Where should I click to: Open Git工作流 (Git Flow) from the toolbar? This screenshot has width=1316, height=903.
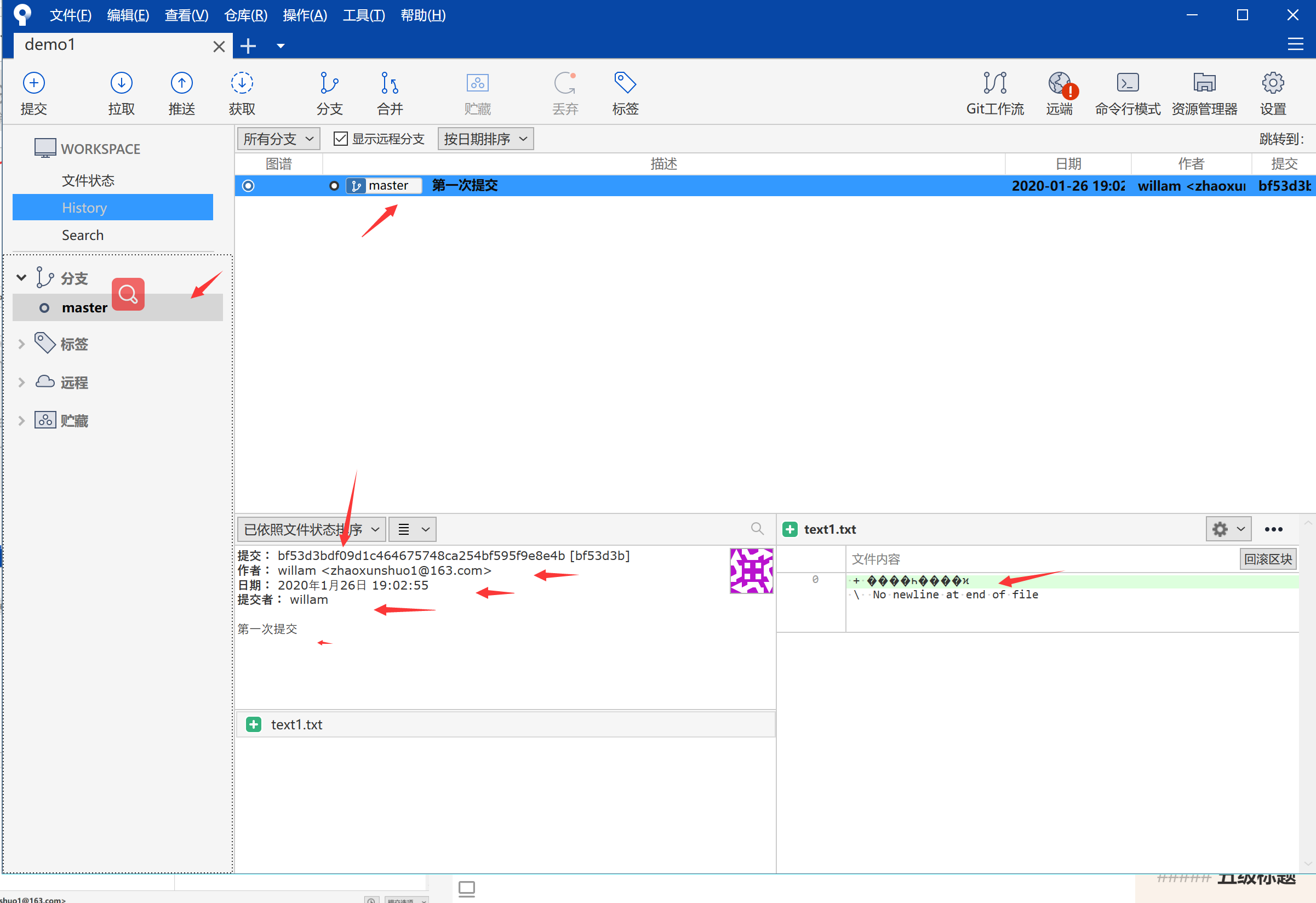coord(994,84)
